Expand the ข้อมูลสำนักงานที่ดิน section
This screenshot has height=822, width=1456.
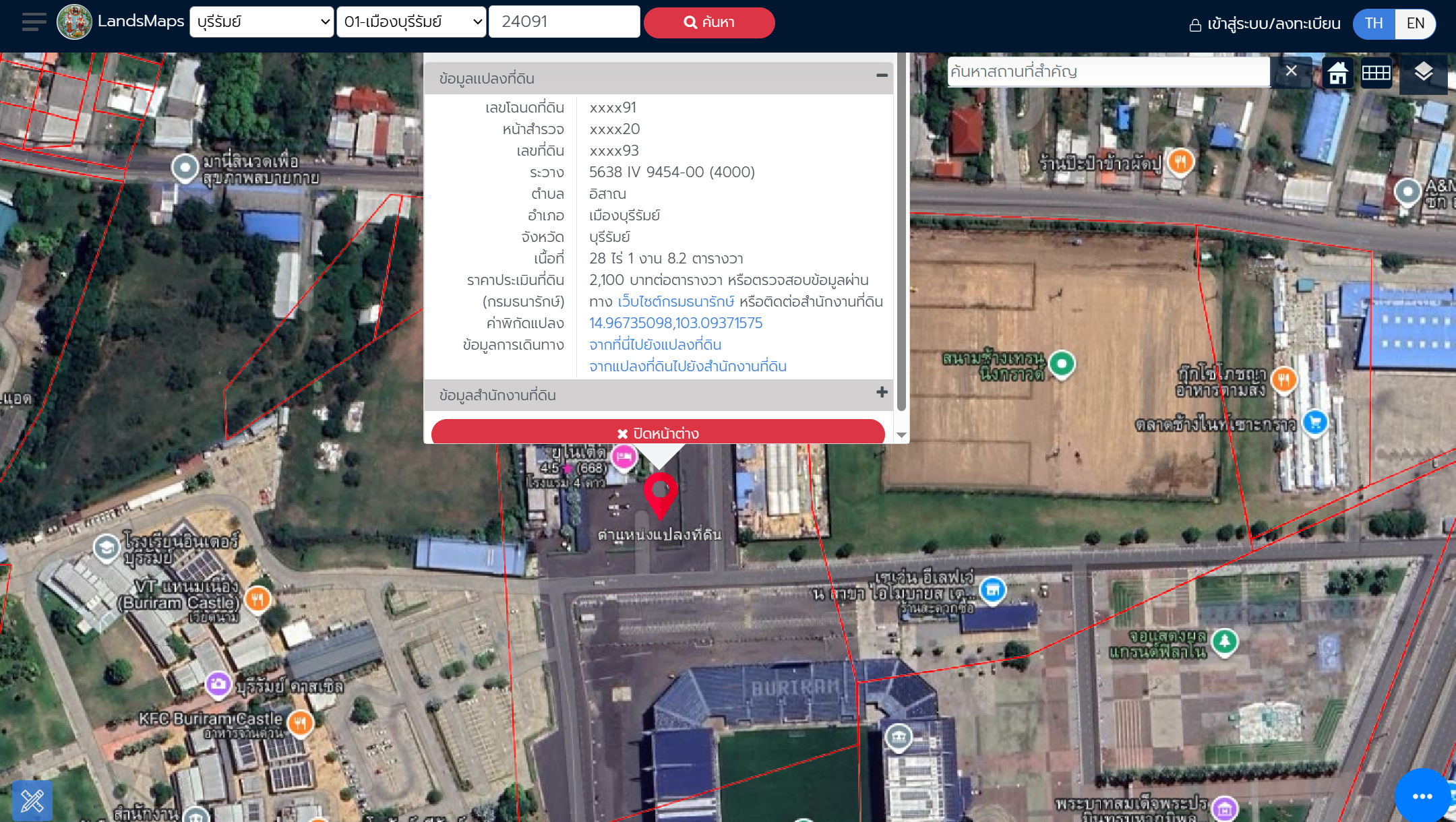[881, 393]
